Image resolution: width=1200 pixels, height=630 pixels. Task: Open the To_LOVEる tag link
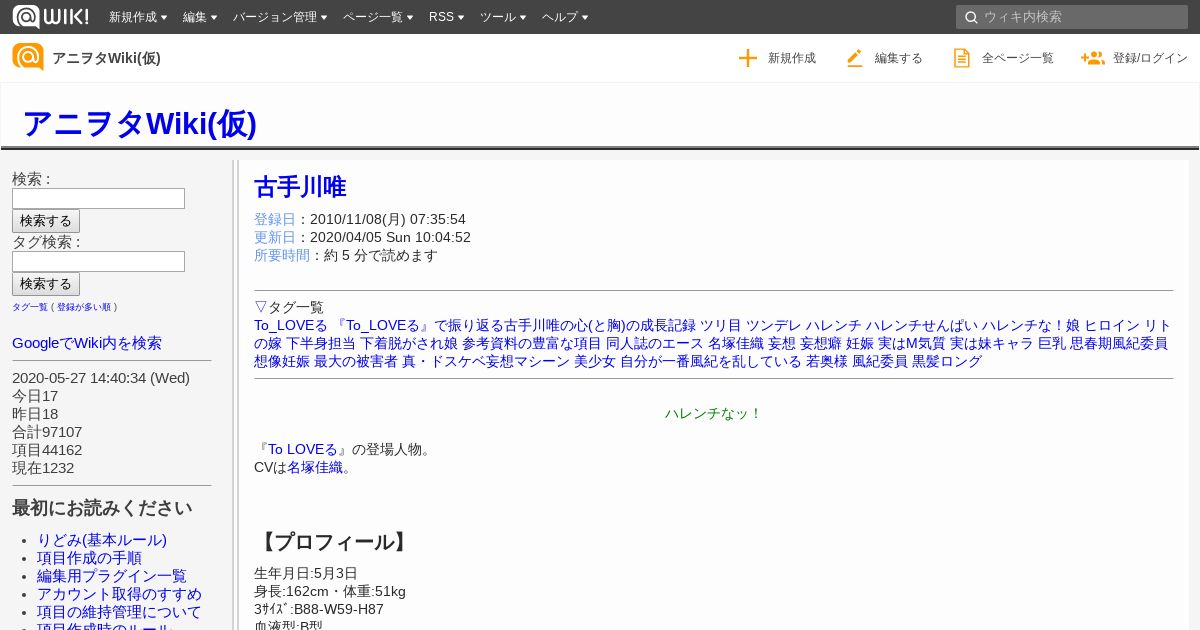[x=291, y=325]
